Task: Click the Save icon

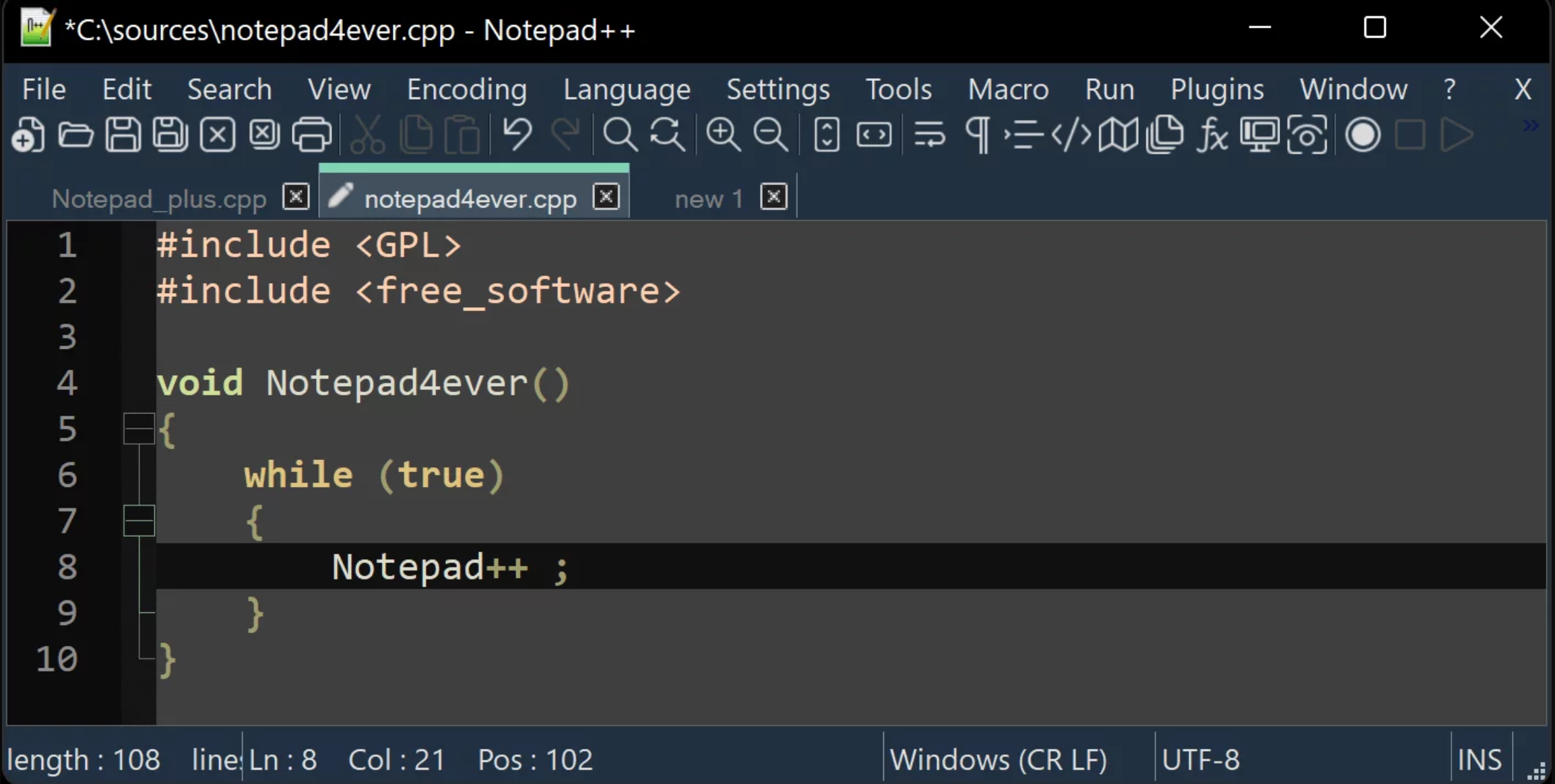Action: pyautogui.click(x=122, y=135)
